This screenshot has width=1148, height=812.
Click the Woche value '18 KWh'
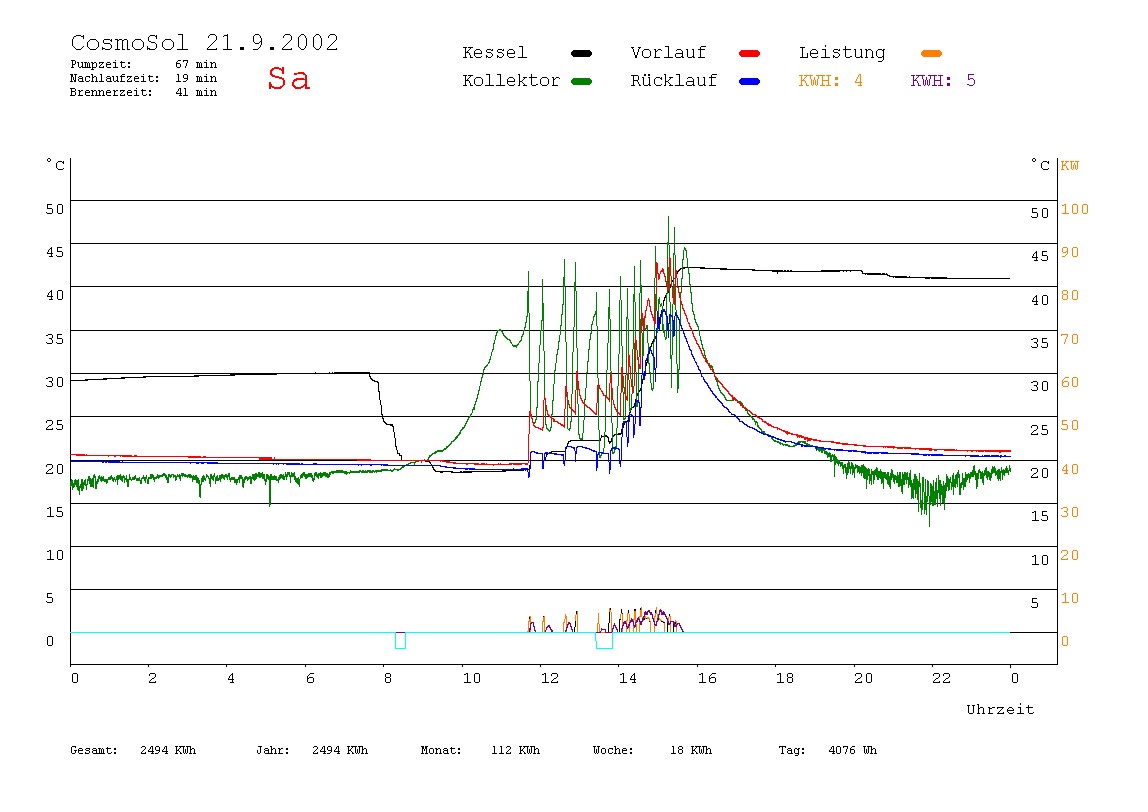tap(691, 750)
